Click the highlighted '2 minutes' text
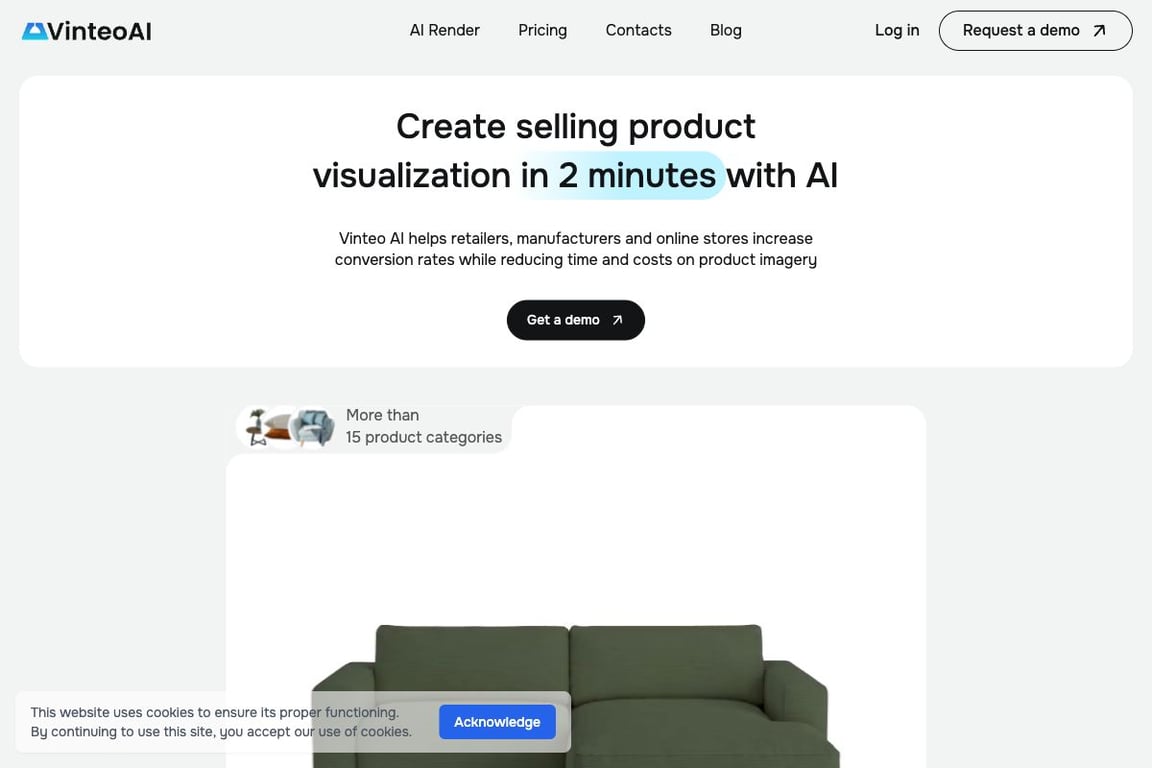 tap(637, 176)
